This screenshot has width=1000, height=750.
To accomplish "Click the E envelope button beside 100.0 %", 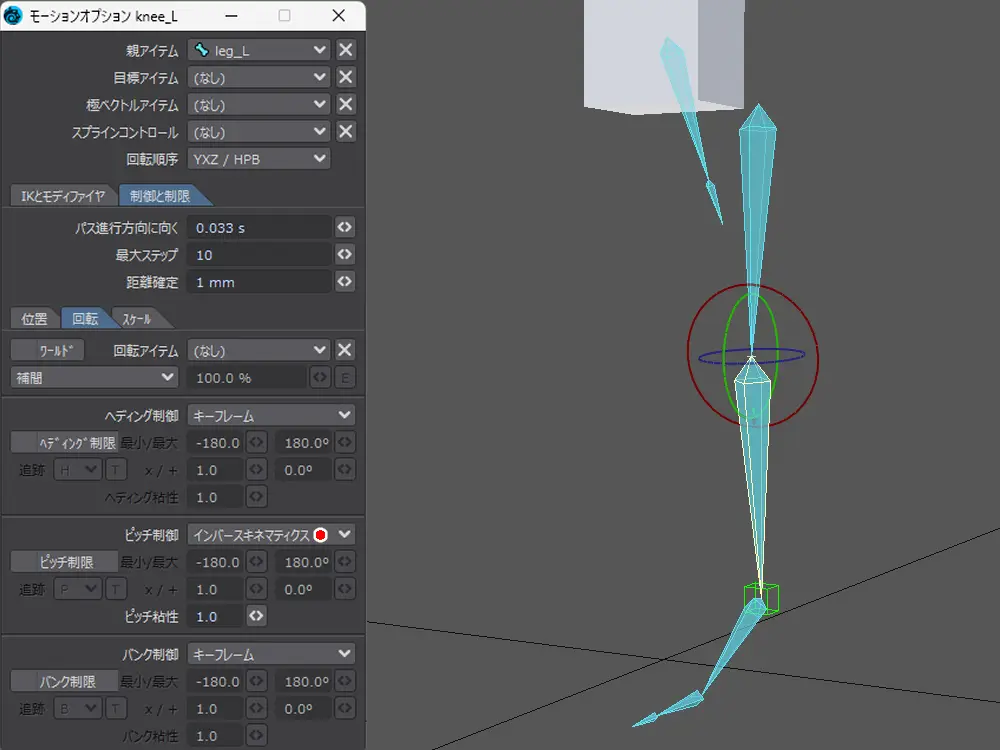I will (x=345, y=377).
